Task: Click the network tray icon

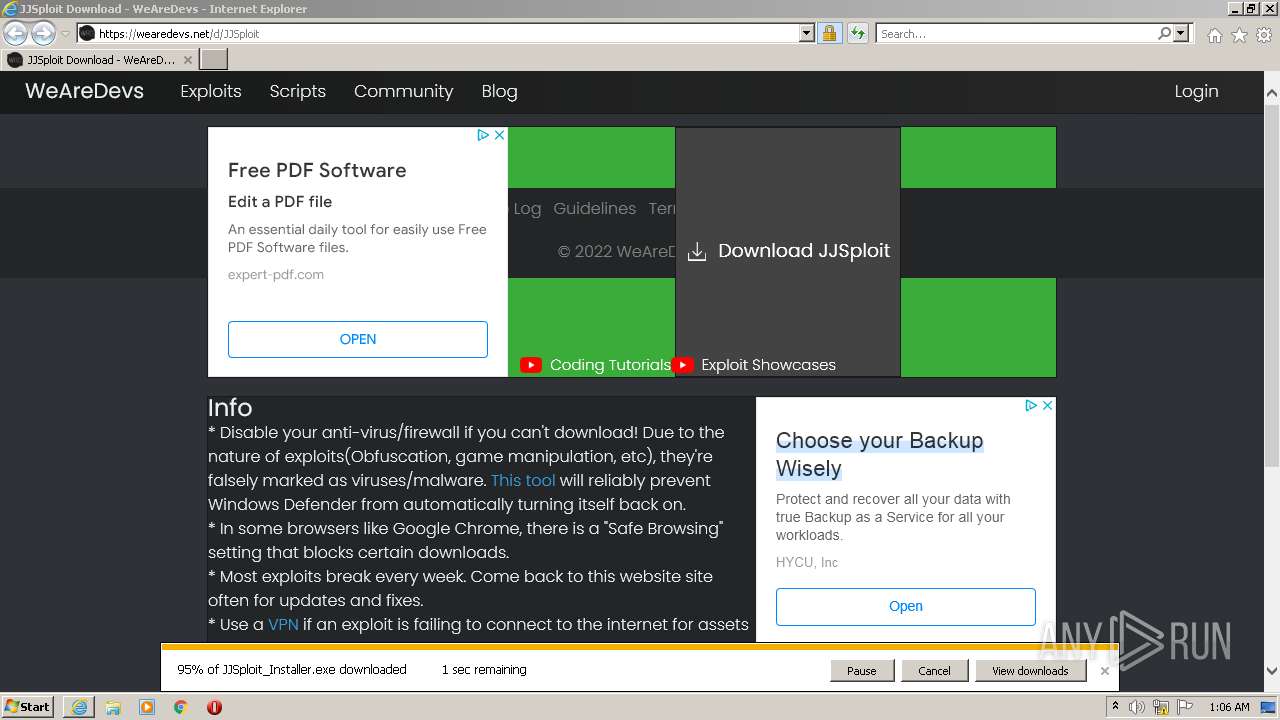Action: 1161,707
